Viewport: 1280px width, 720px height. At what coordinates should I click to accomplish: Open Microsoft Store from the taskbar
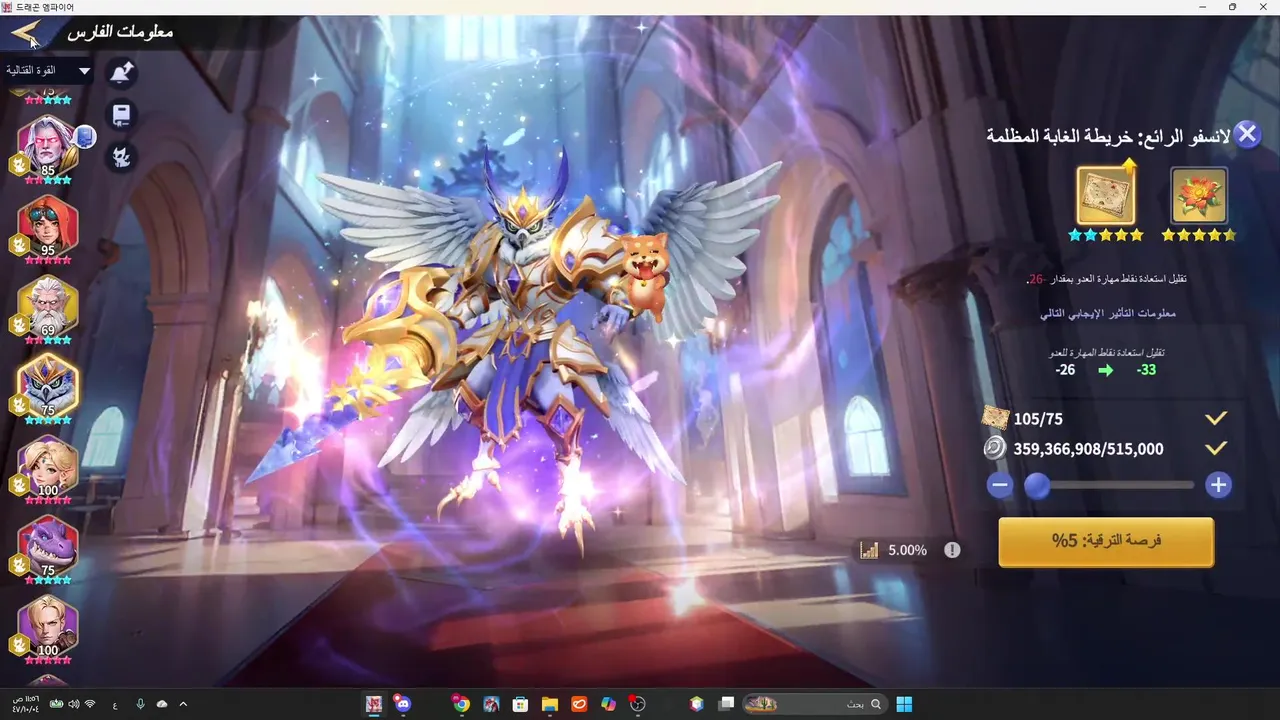pos(520,704)
